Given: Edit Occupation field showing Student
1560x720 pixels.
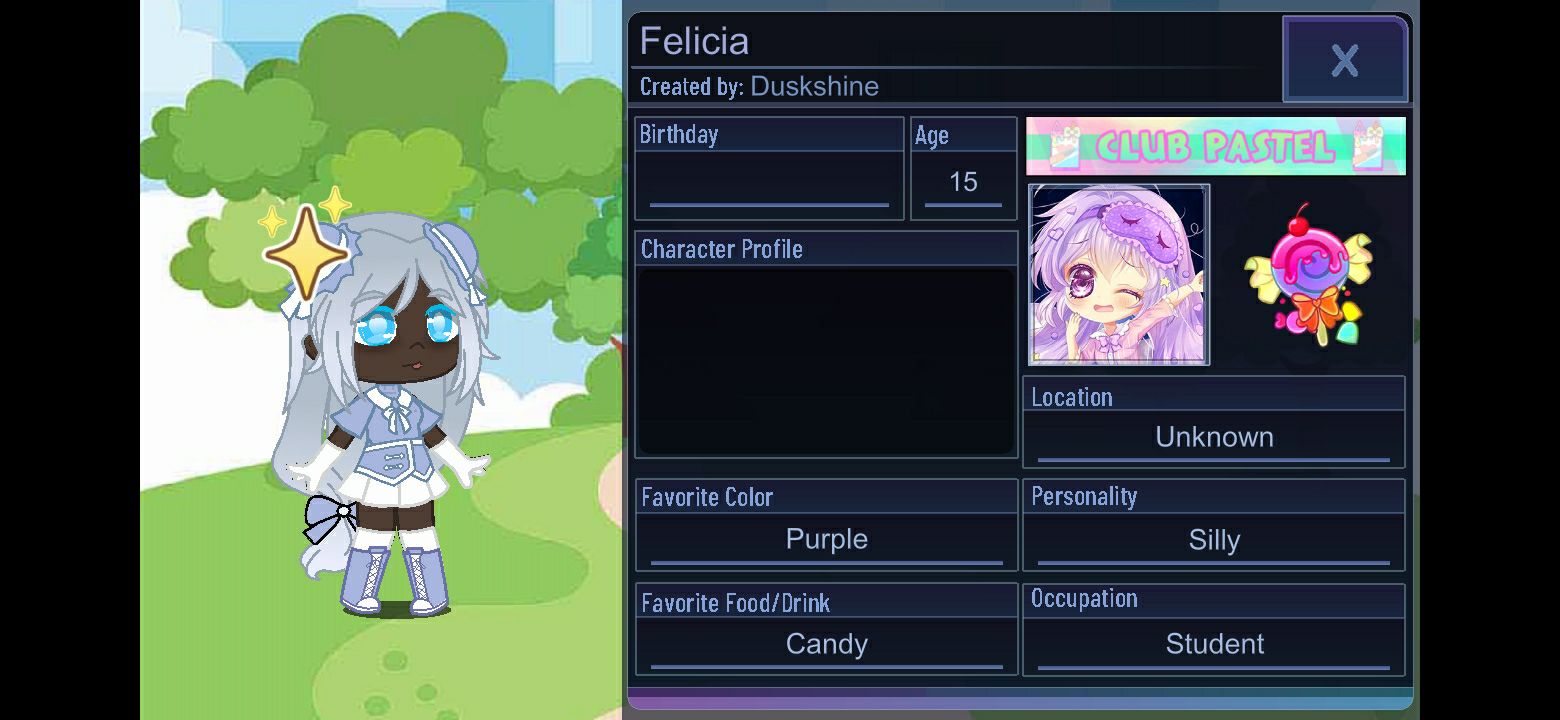Looking at the screenshot, I should tap(1214, 644).
